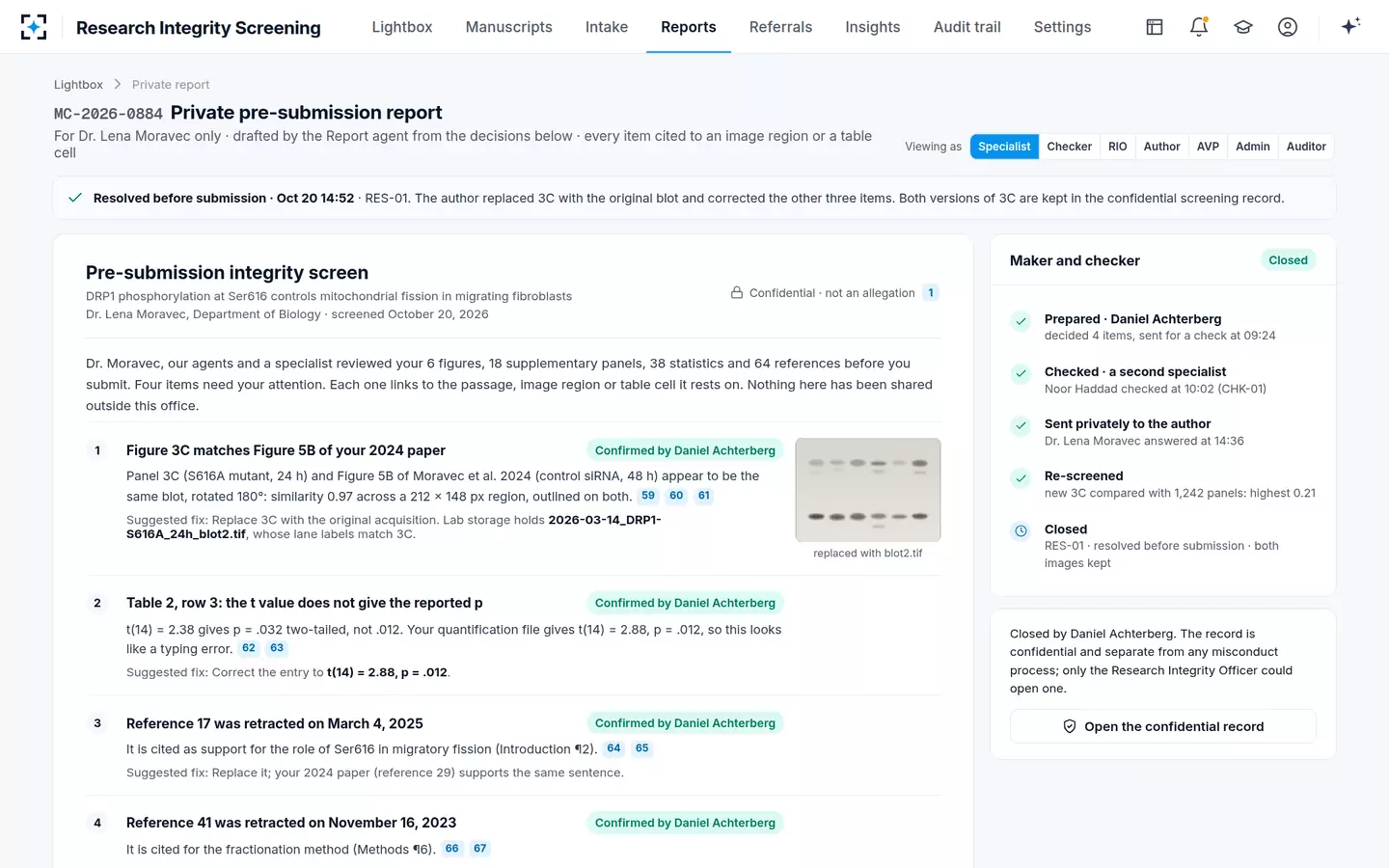Launch the sparkle AI assistant icon
1389x868 pixels.
tap(1350, 26)
